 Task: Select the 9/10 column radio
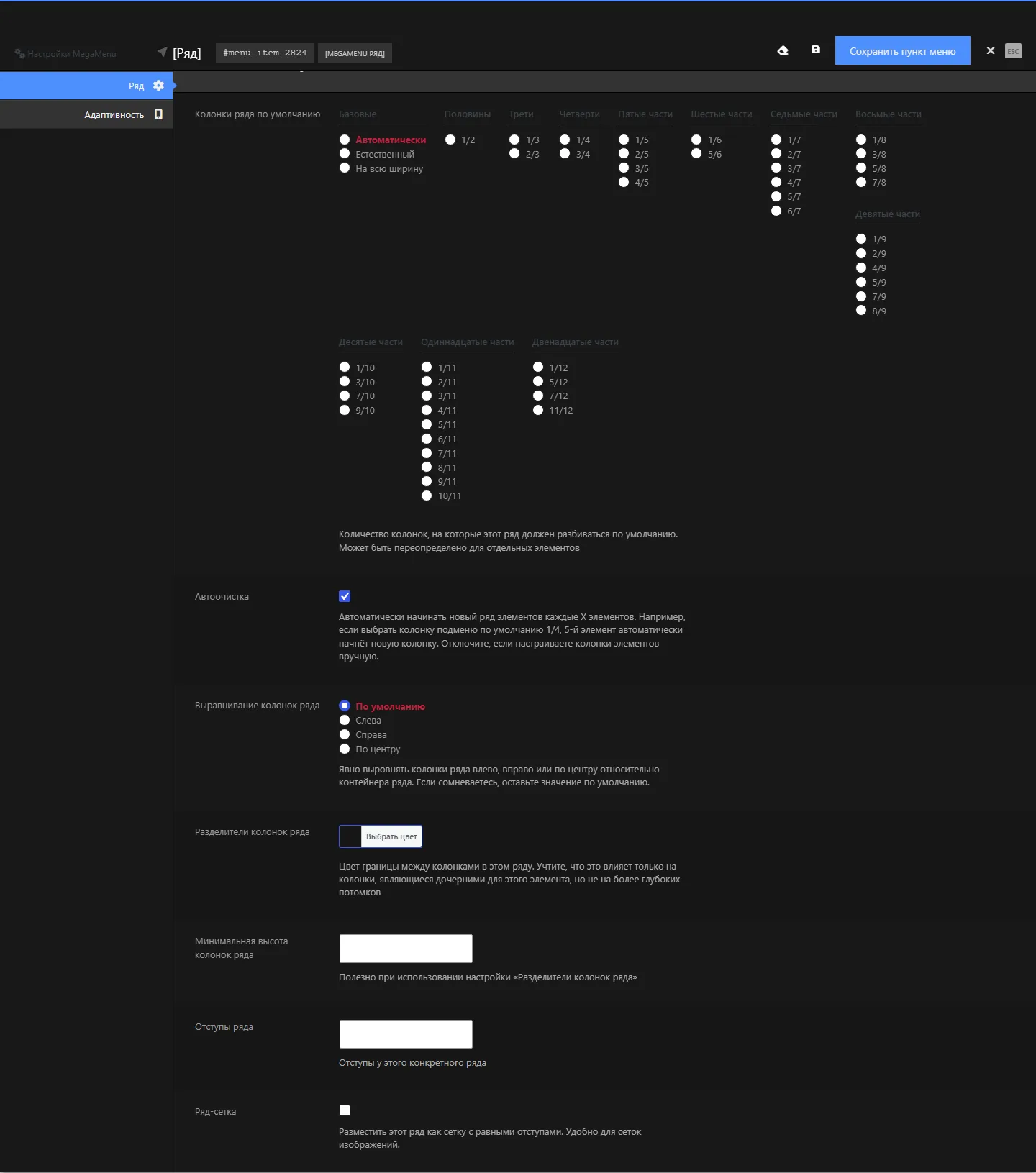pos(345,410)
